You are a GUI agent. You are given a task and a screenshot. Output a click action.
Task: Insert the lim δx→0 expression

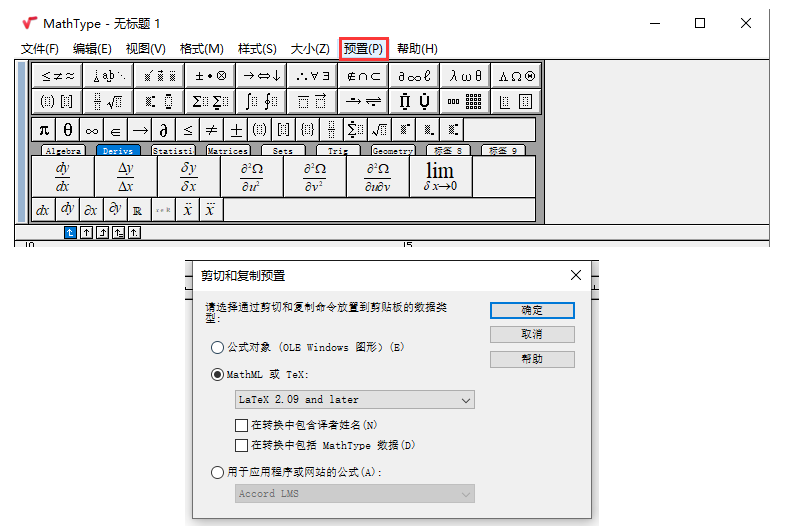440,177
